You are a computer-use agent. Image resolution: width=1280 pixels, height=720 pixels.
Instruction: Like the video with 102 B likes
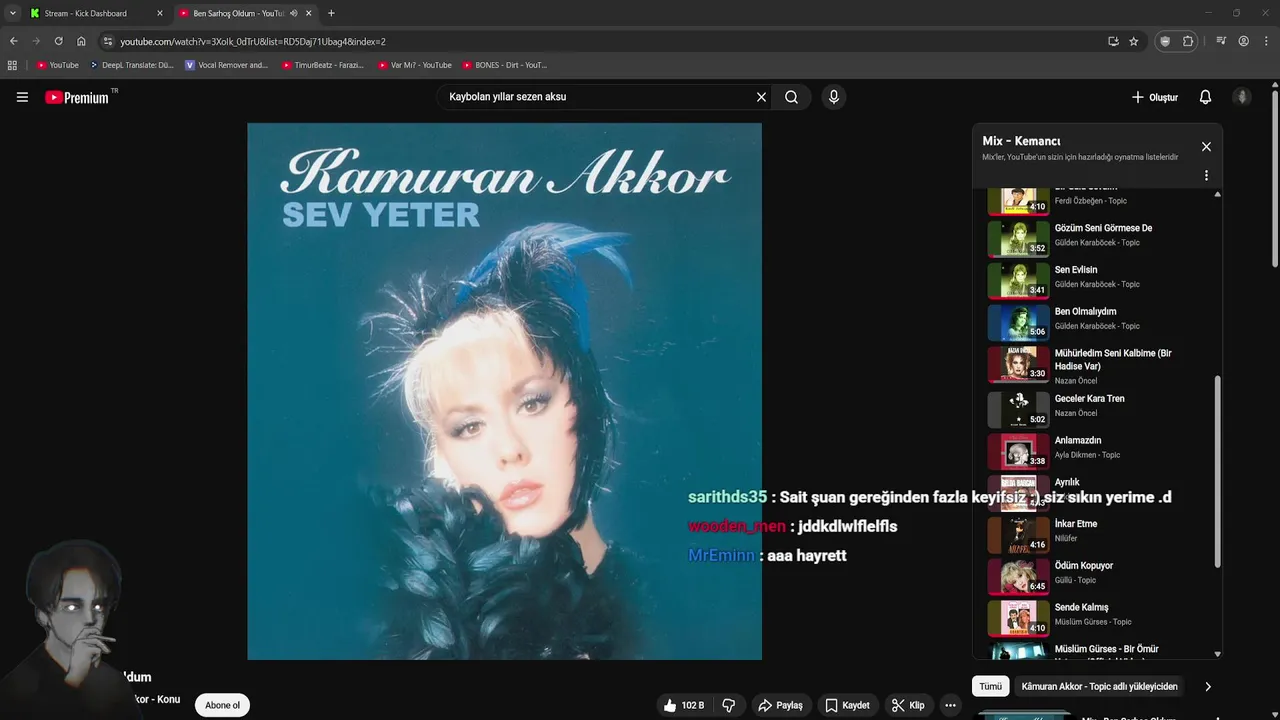coord(683,705)
